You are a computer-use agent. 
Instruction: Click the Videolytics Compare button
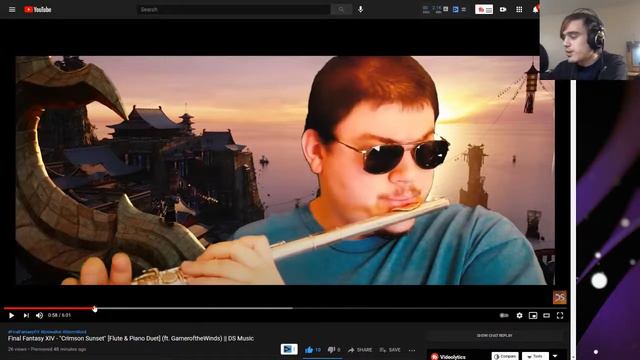tap(505, 356)
